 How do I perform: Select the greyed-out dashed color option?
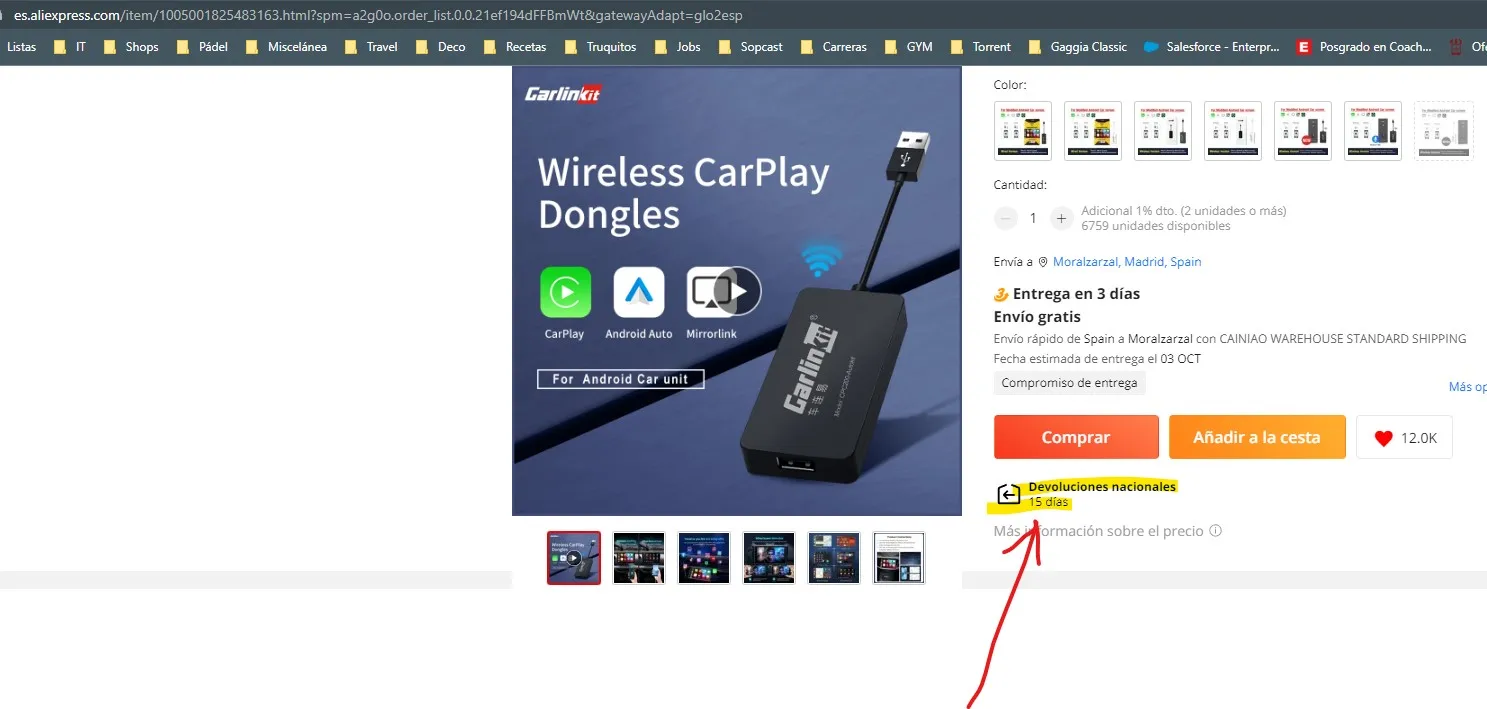[1444, 131]
